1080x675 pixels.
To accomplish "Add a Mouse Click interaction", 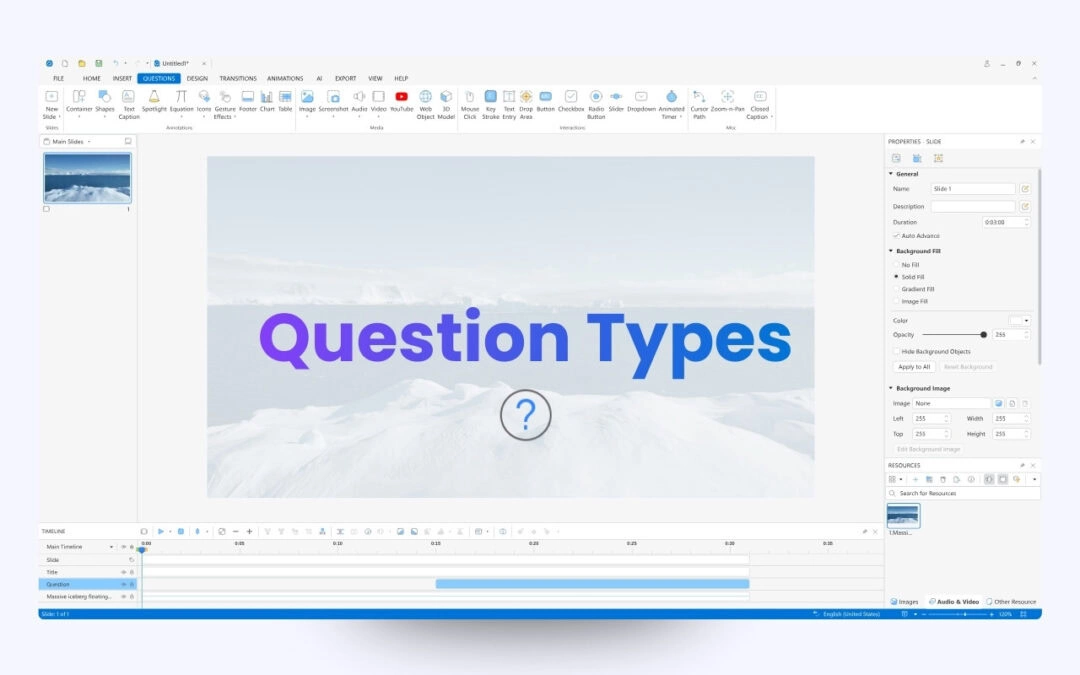I will tap(470, 104).
